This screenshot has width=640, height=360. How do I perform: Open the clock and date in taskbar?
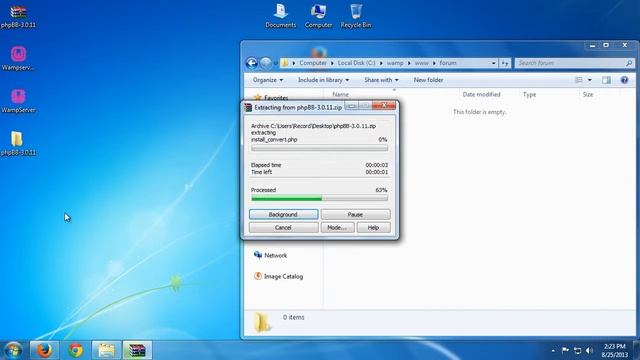coord(614,351)
